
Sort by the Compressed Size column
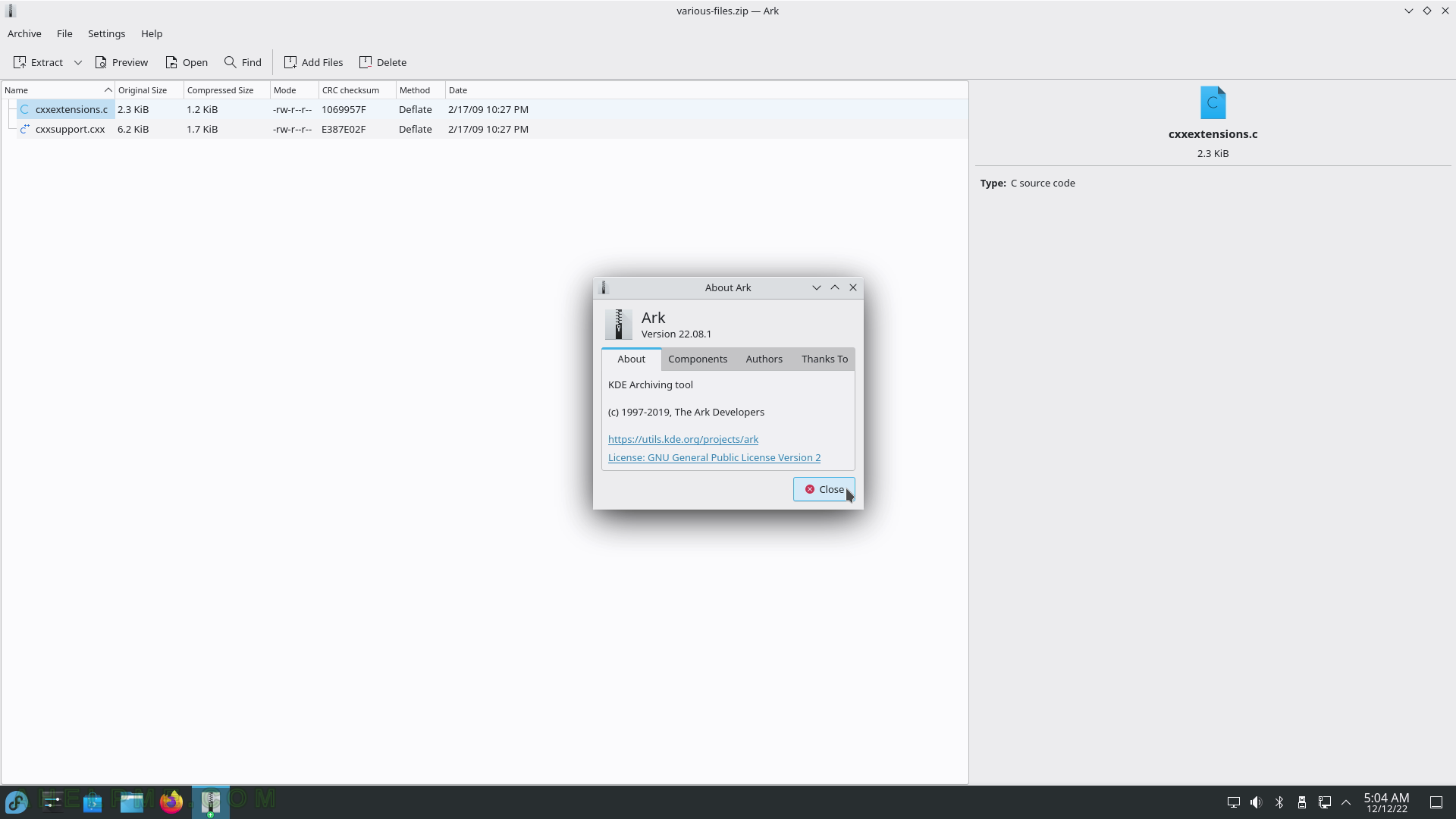(227, 90)
